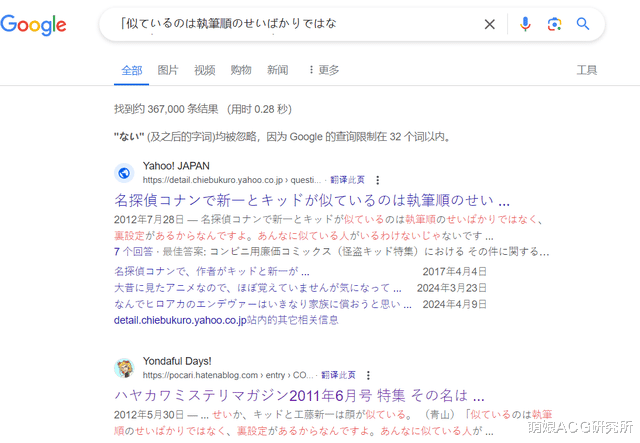Go to the Google logo homepage
The height and width of the screenshot is (443, 640).
(33, 25)
